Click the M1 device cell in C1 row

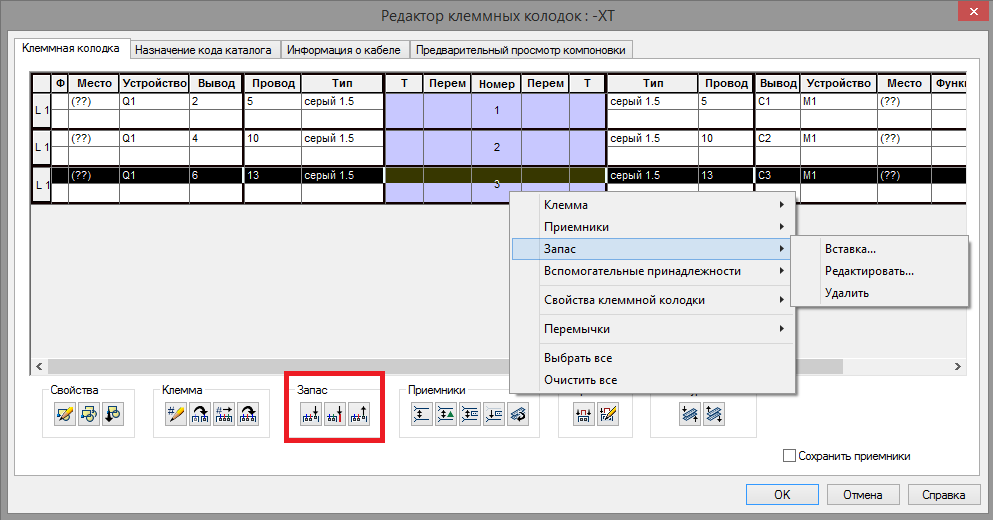coord(838,101)
